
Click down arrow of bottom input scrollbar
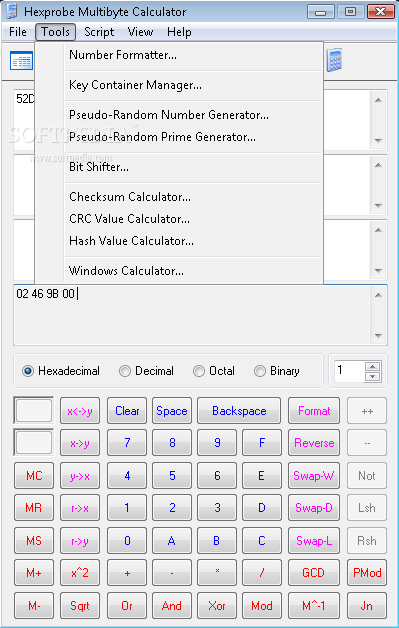pos(379,336)
